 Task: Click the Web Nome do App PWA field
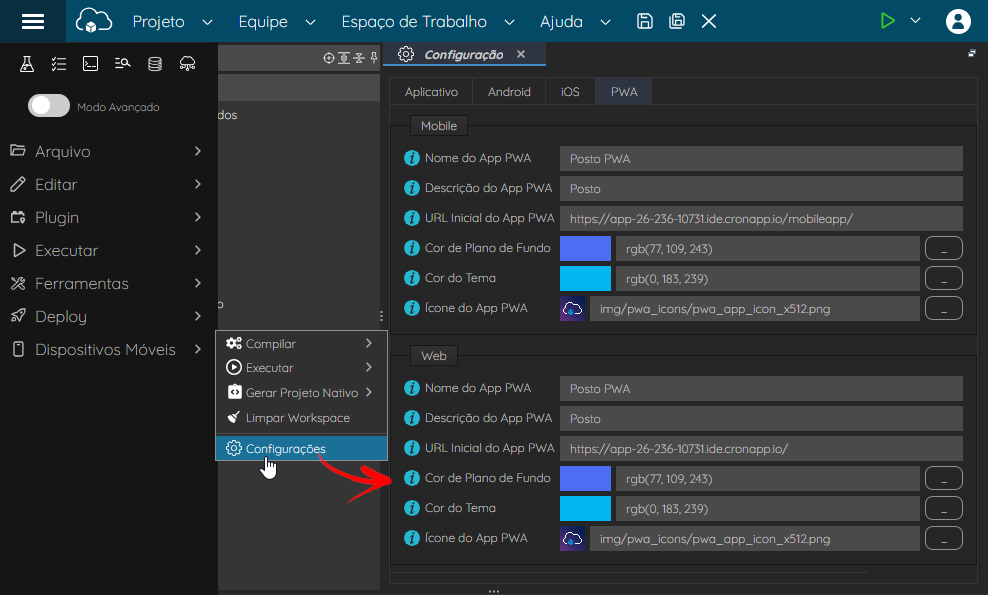[761, 388]
